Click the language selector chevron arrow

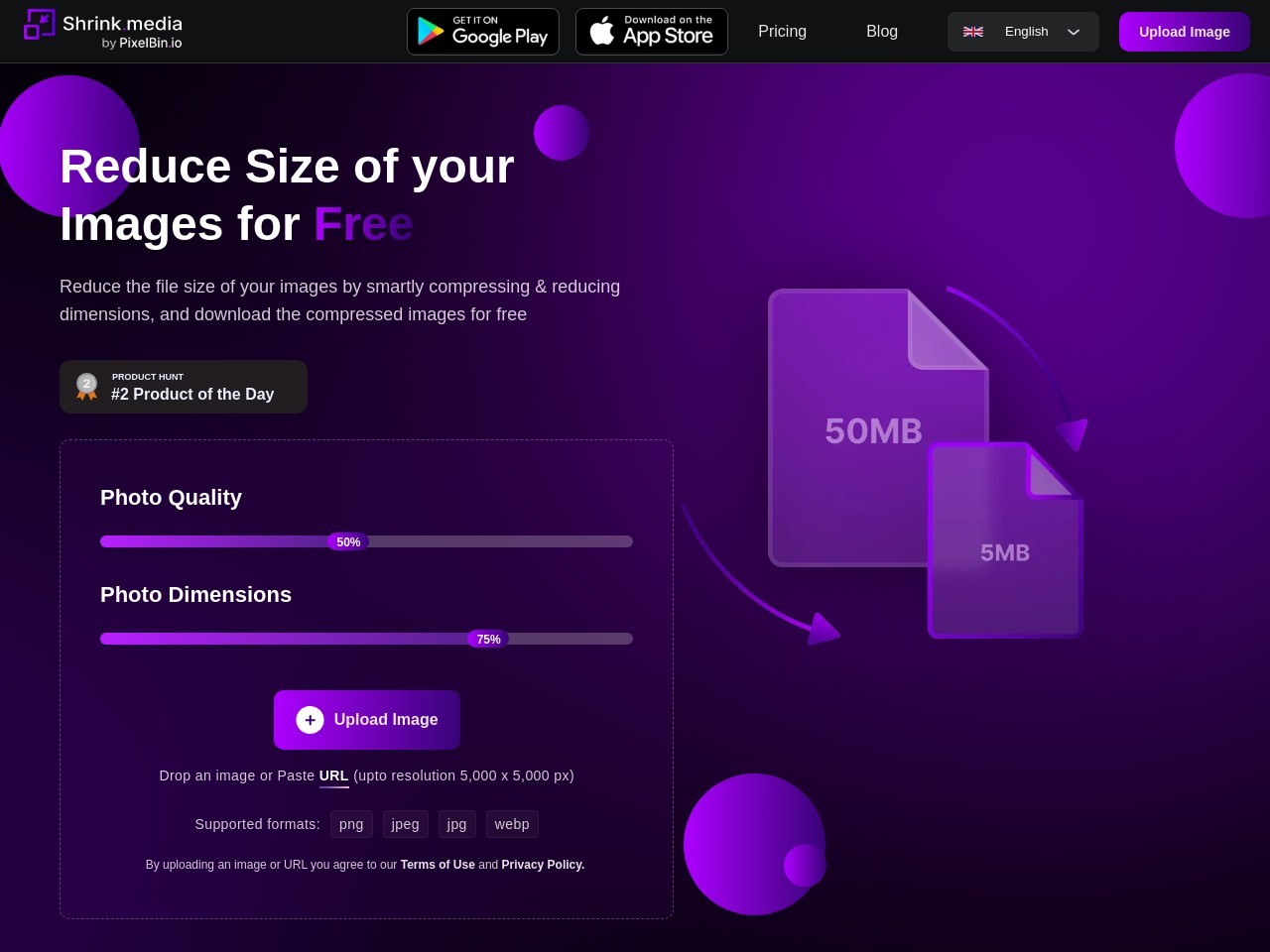tap(1074, 32)
